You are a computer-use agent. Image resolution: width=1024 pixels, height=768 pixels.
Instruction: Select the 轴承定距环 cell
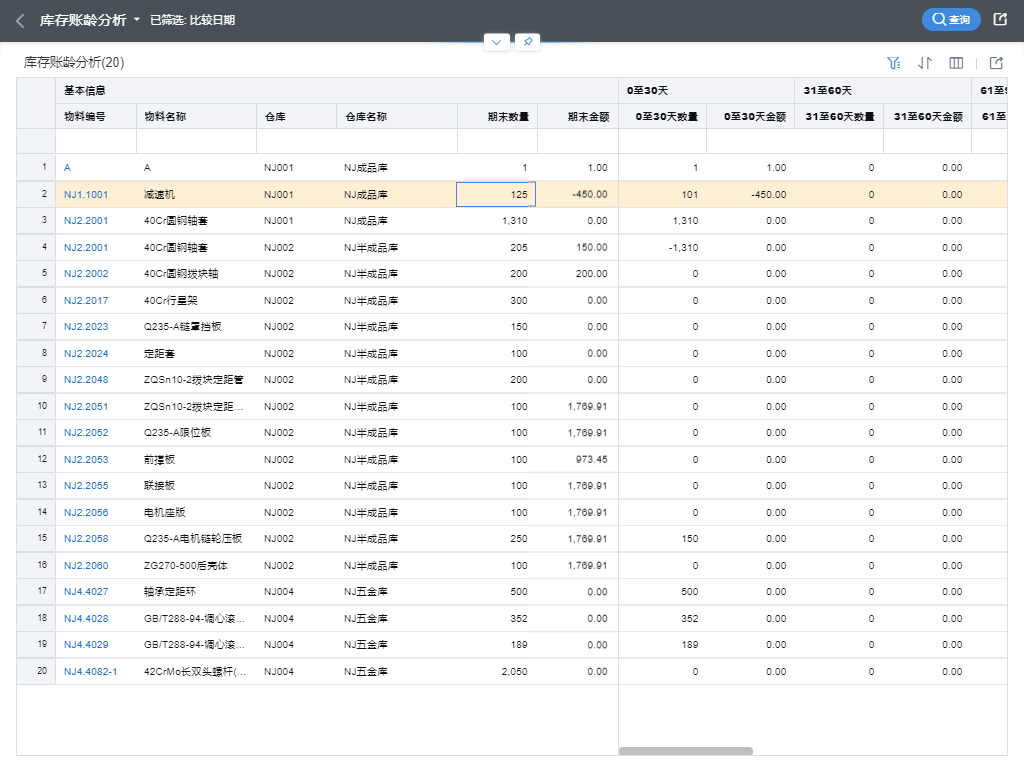point(197,592)
